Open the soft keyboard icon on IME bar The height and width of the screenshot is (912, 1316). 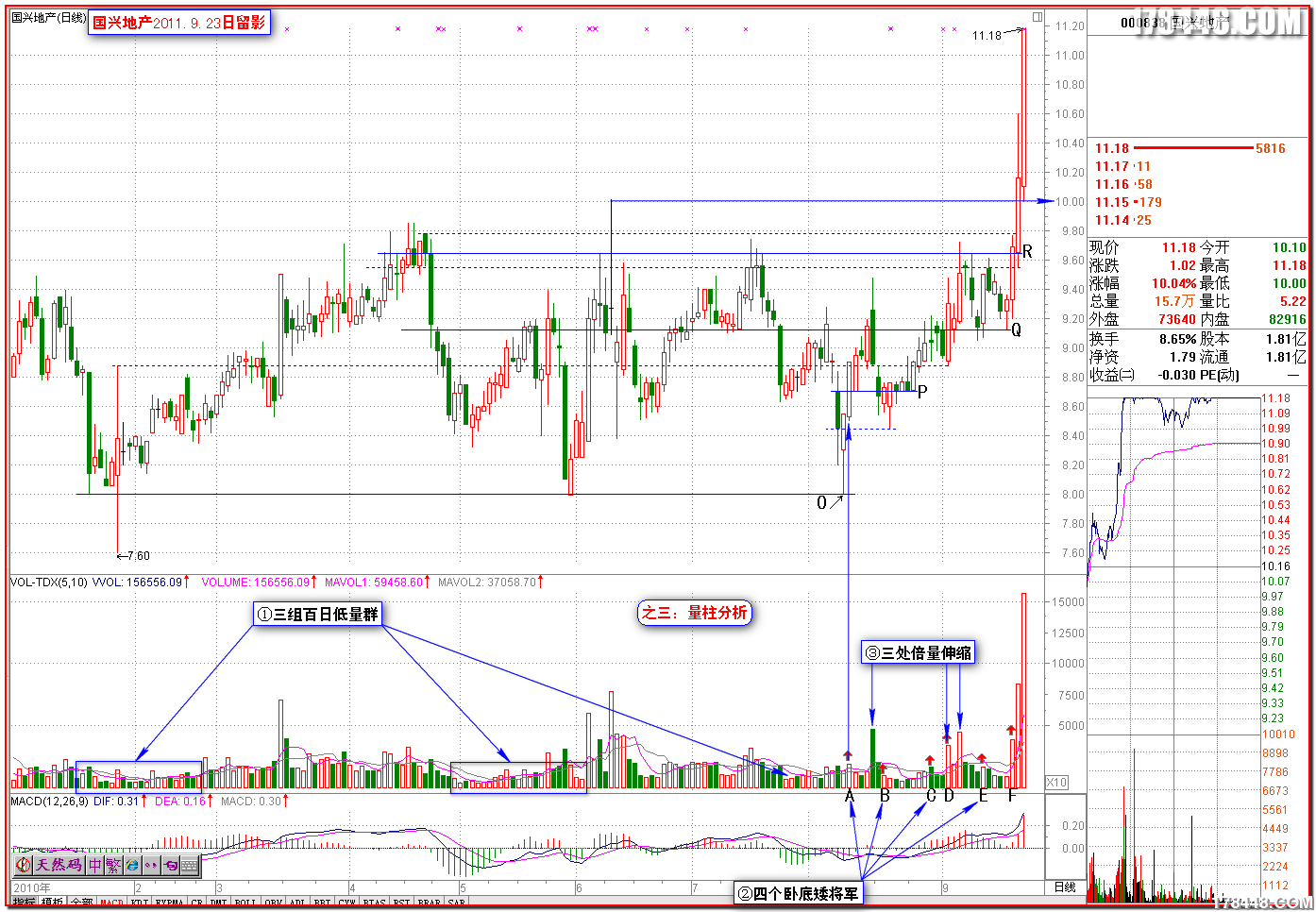pos(190,865)
